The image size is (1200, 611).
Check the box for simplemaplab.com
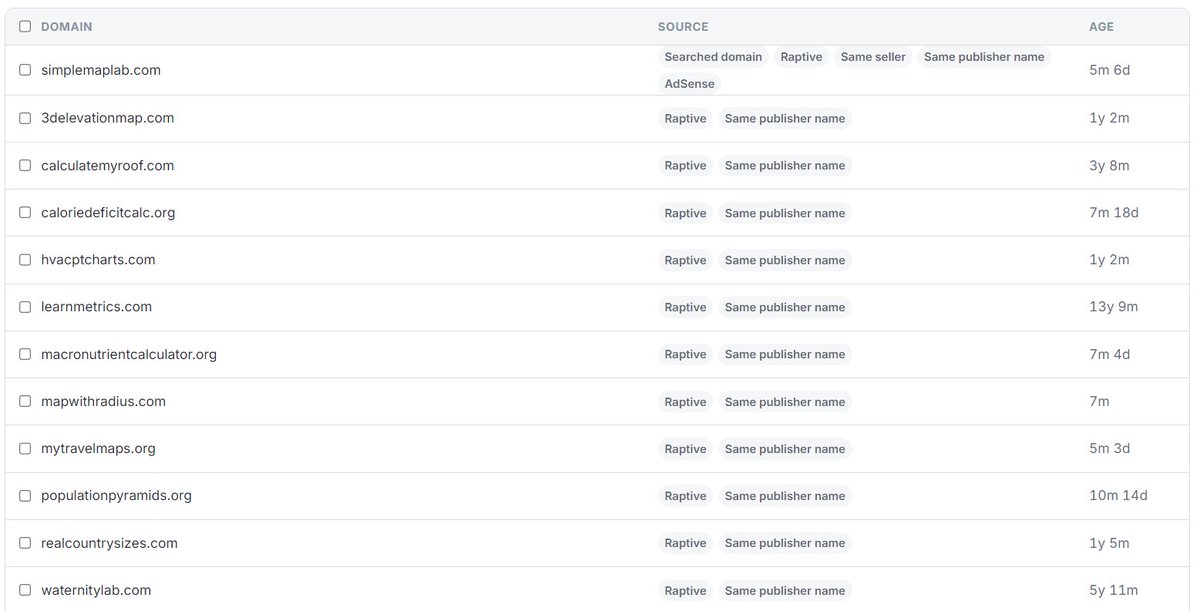tap(25, 70)
